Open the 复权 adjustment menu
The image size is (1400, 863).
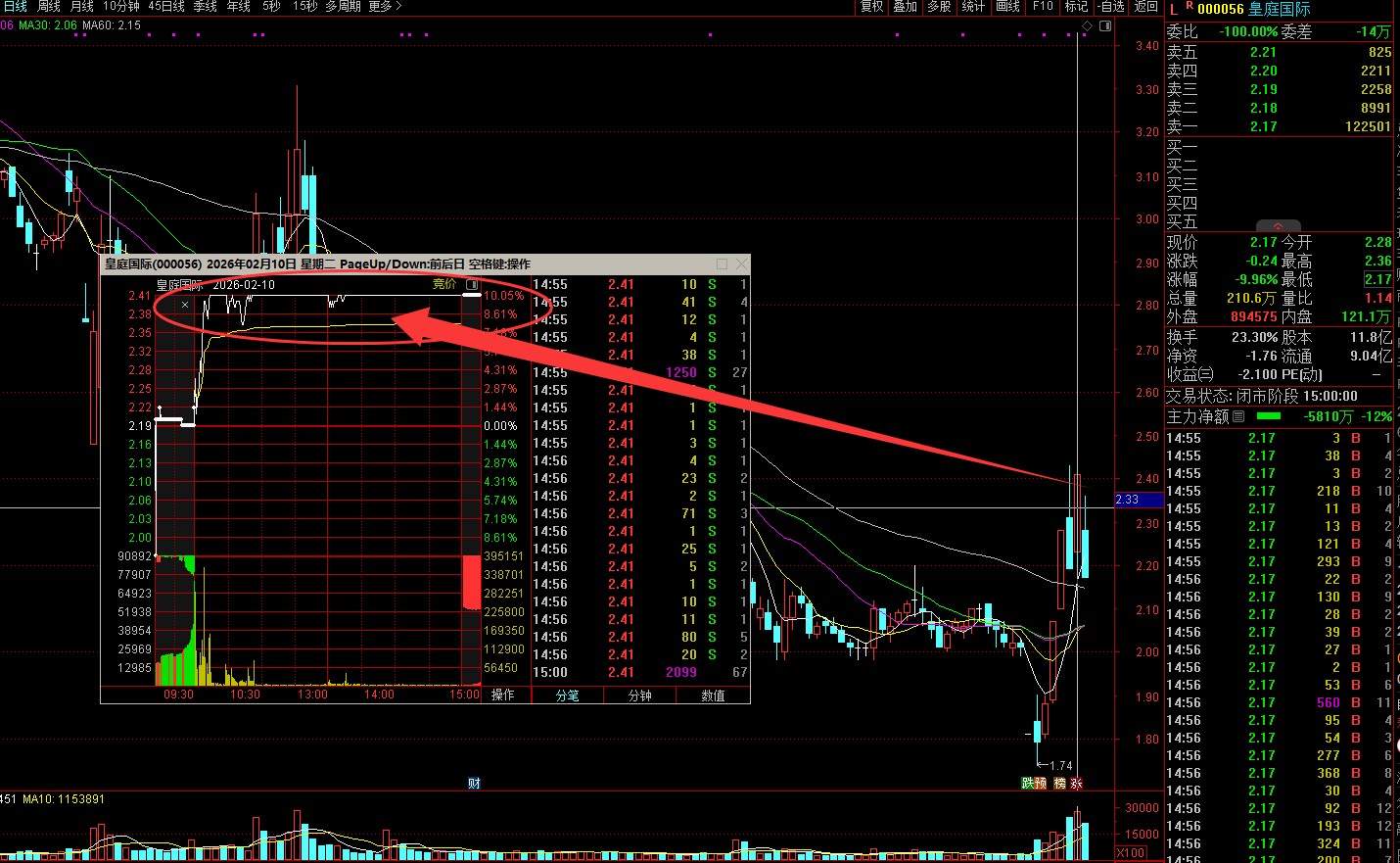point(871,6)
